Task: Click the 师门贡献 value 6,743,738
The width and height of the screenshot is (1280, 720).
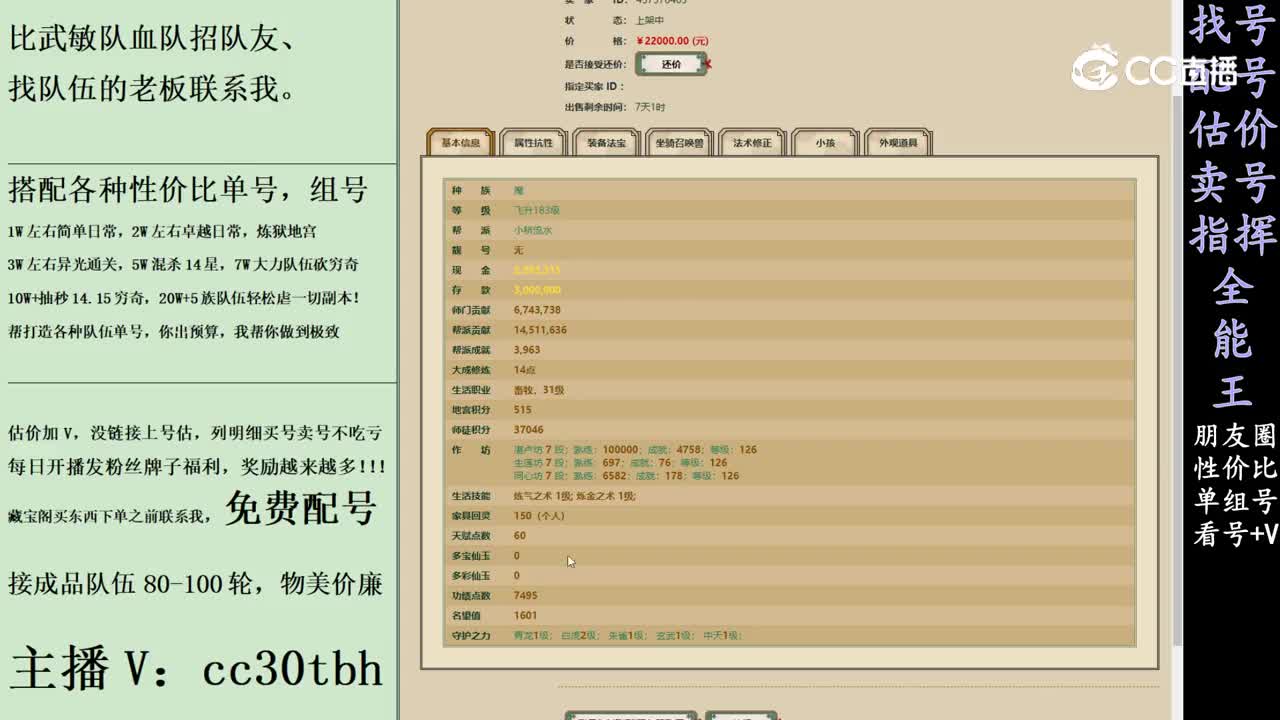Action: [x=537, y=310]
